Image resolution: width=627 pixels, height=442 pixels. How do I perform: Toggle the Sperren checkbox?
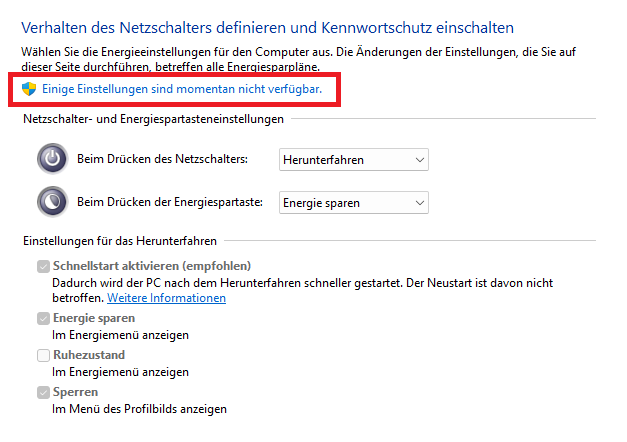click(42, 392)
